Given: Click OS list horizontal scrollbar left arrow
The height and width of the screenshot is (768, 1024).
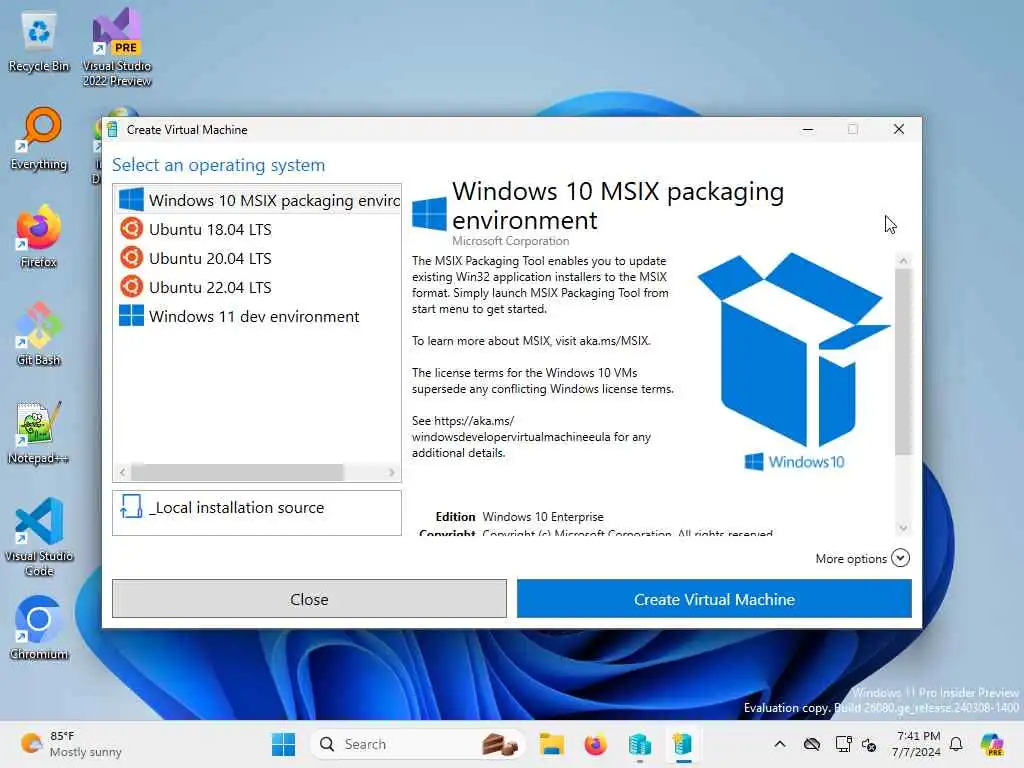Looking at the screenshot, I should point(122,472).
